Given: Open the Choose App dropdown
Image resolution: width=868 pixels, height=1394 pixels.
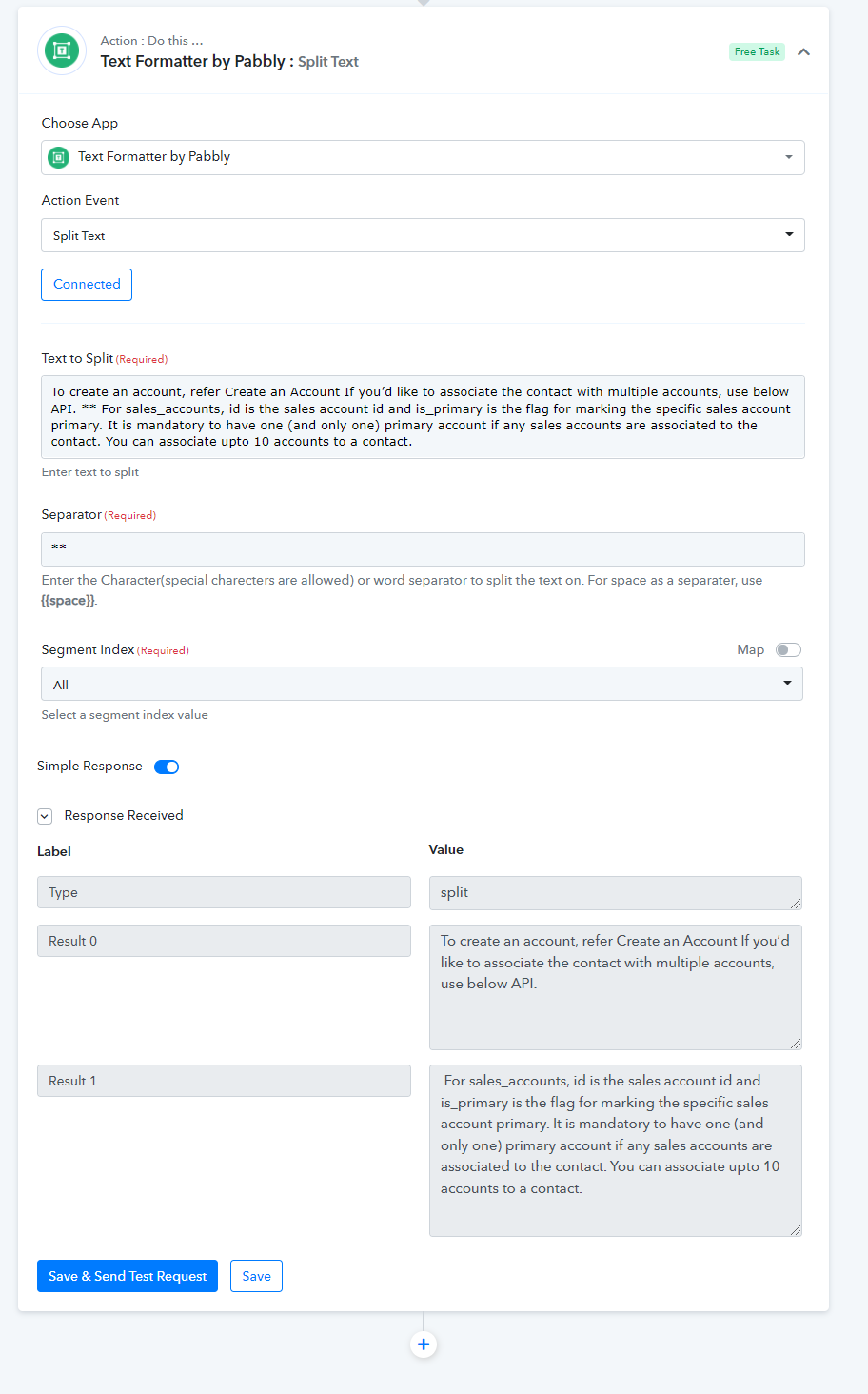Looking at the screenshot, I should click(x=423, y=157).
